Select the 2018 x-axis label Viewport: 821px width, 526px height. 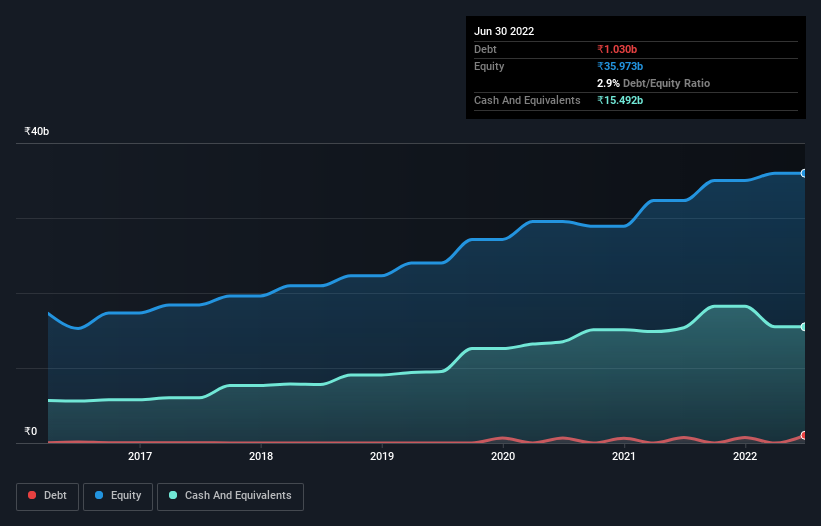(x=261, y=456)
